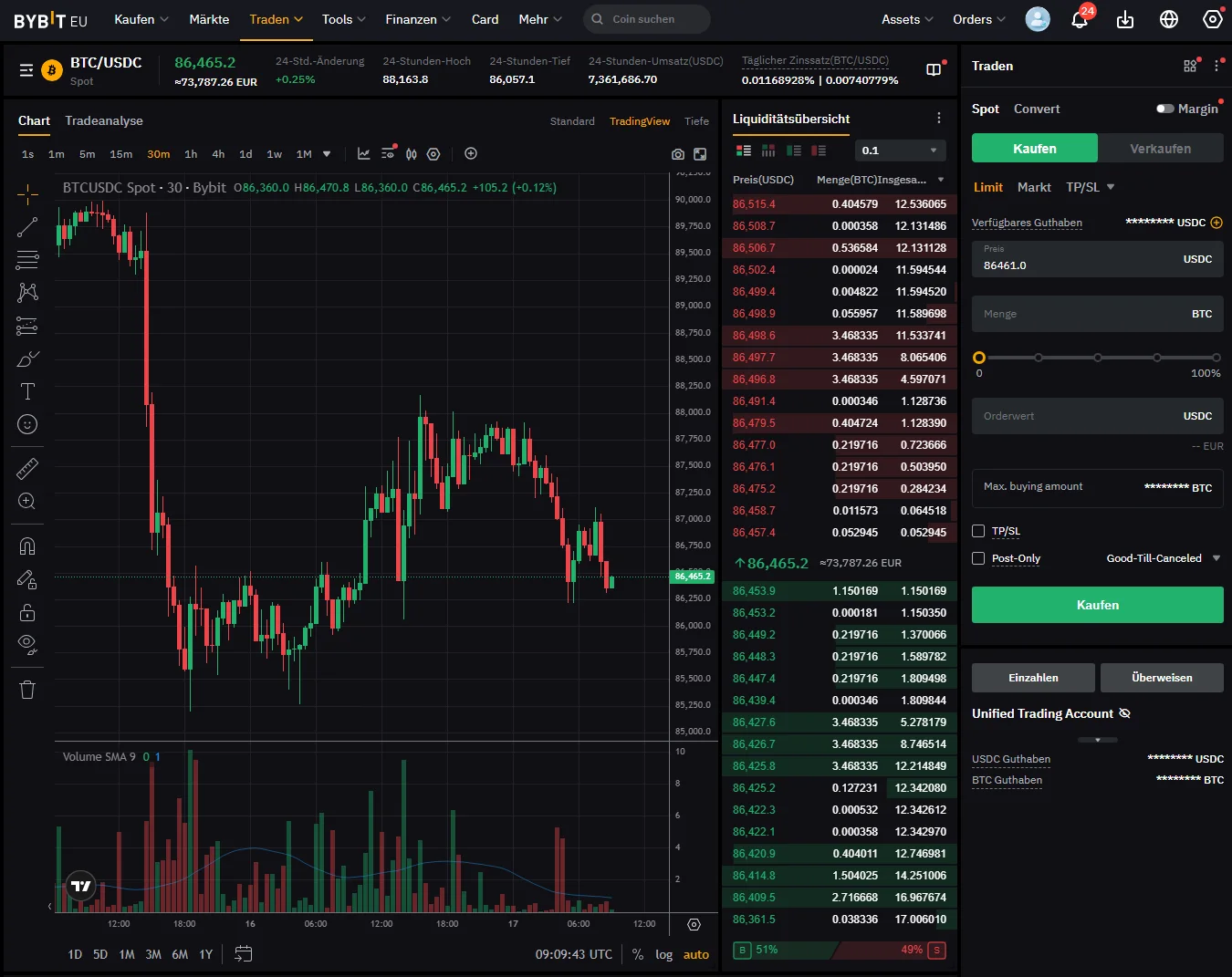Select the ruler measure tool

27,469
